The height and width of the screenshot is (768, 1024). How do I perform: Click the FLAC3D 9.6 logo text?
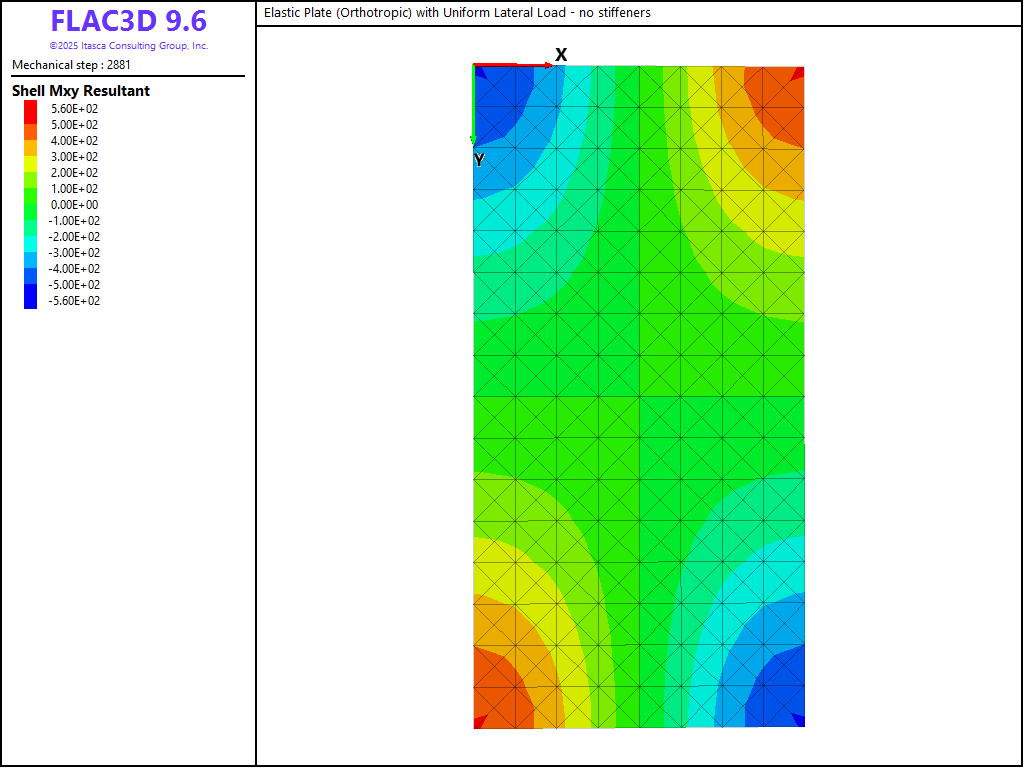click(x=128, y=22)
